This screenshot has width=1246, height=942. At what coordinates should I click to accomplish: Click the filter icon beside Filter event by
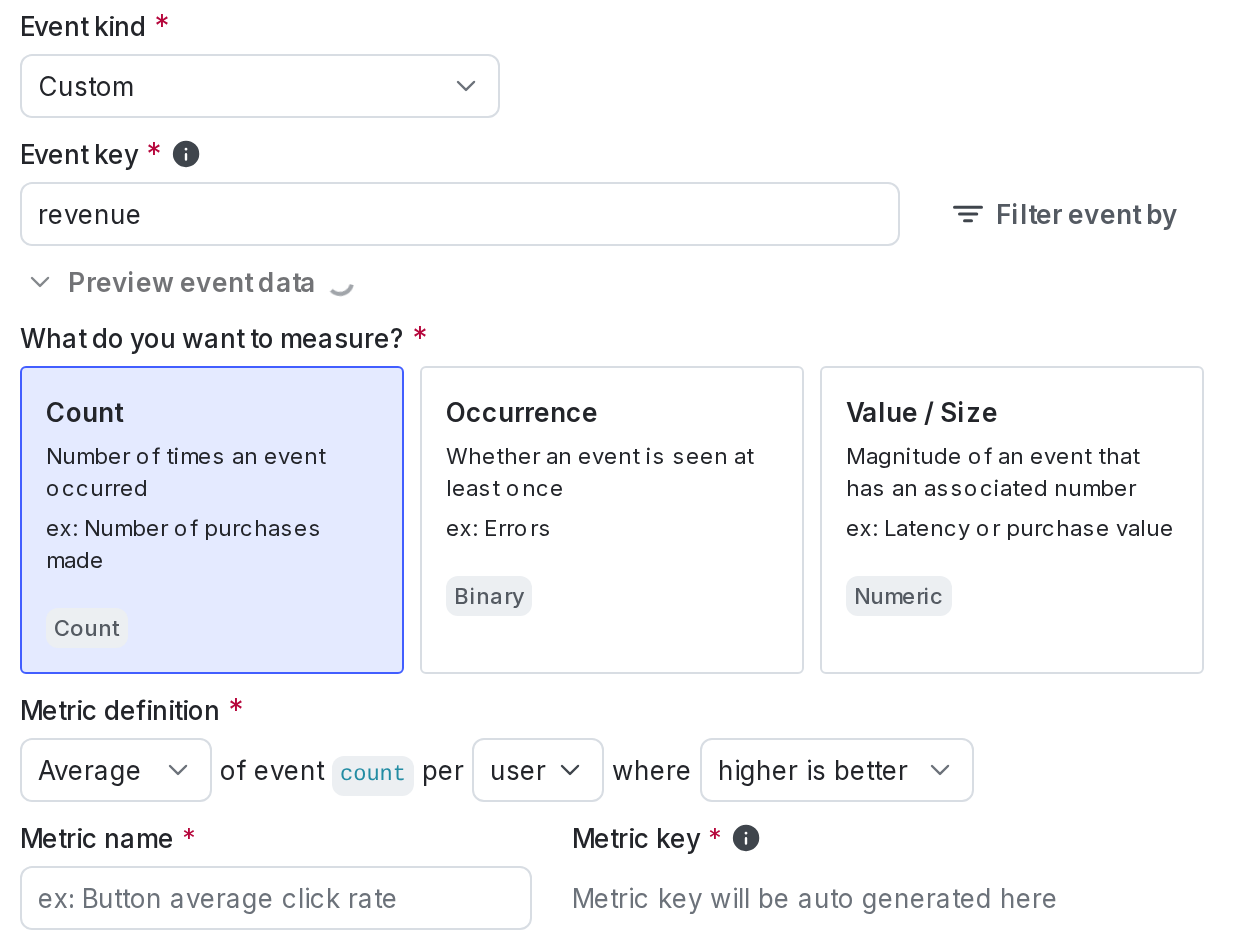(x=966, y=214)
